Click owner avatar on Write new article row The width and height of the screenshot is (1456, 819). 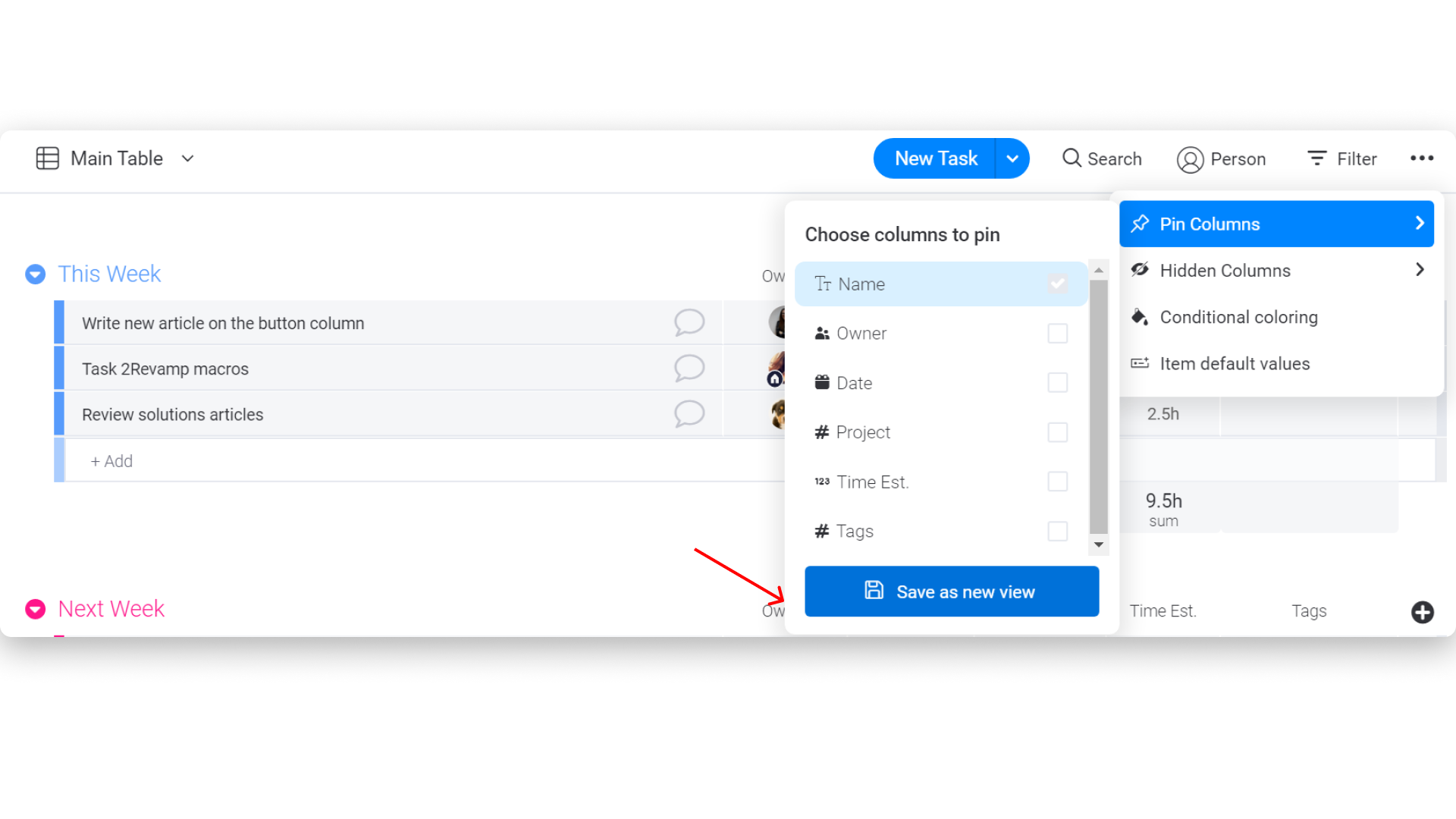(x=777, y=322)
